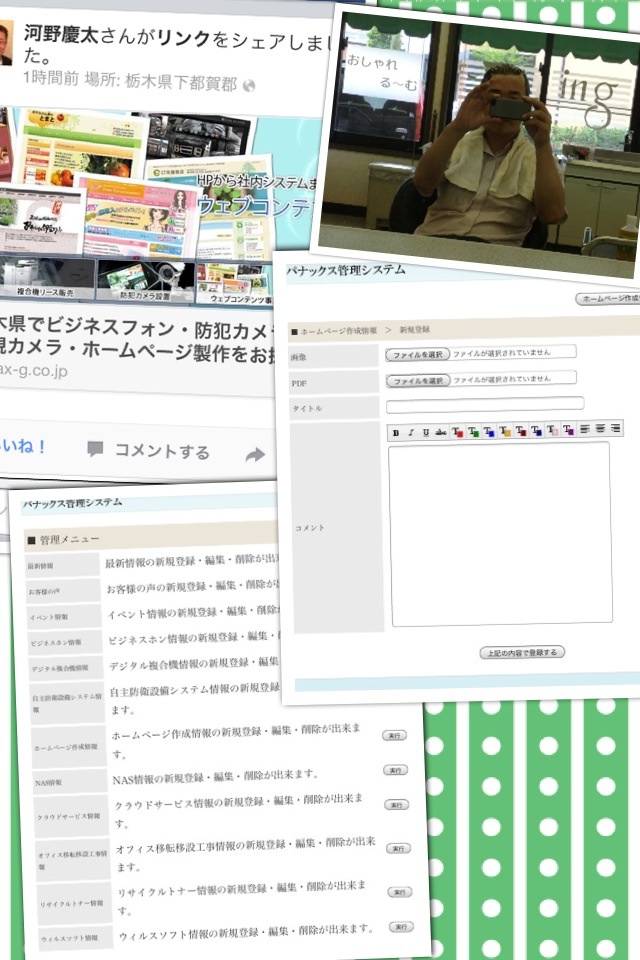This screenshot has height=960, width=640.
Task: Choose the purple text color icon
Action: point(568,429)
